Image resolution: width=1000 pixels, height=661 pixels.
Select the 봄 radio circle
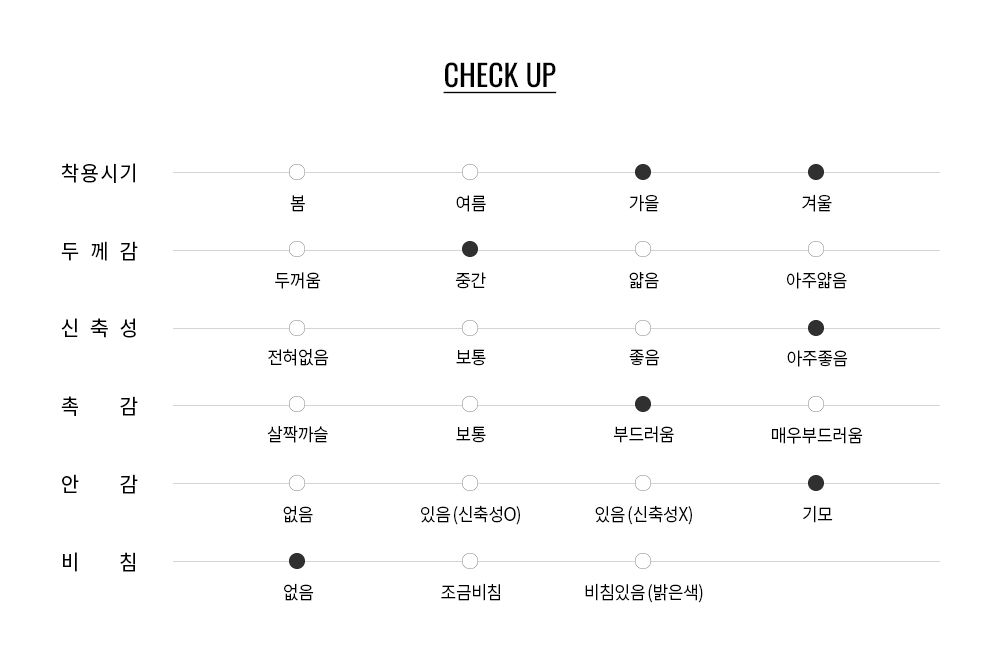tap(297, 172)
